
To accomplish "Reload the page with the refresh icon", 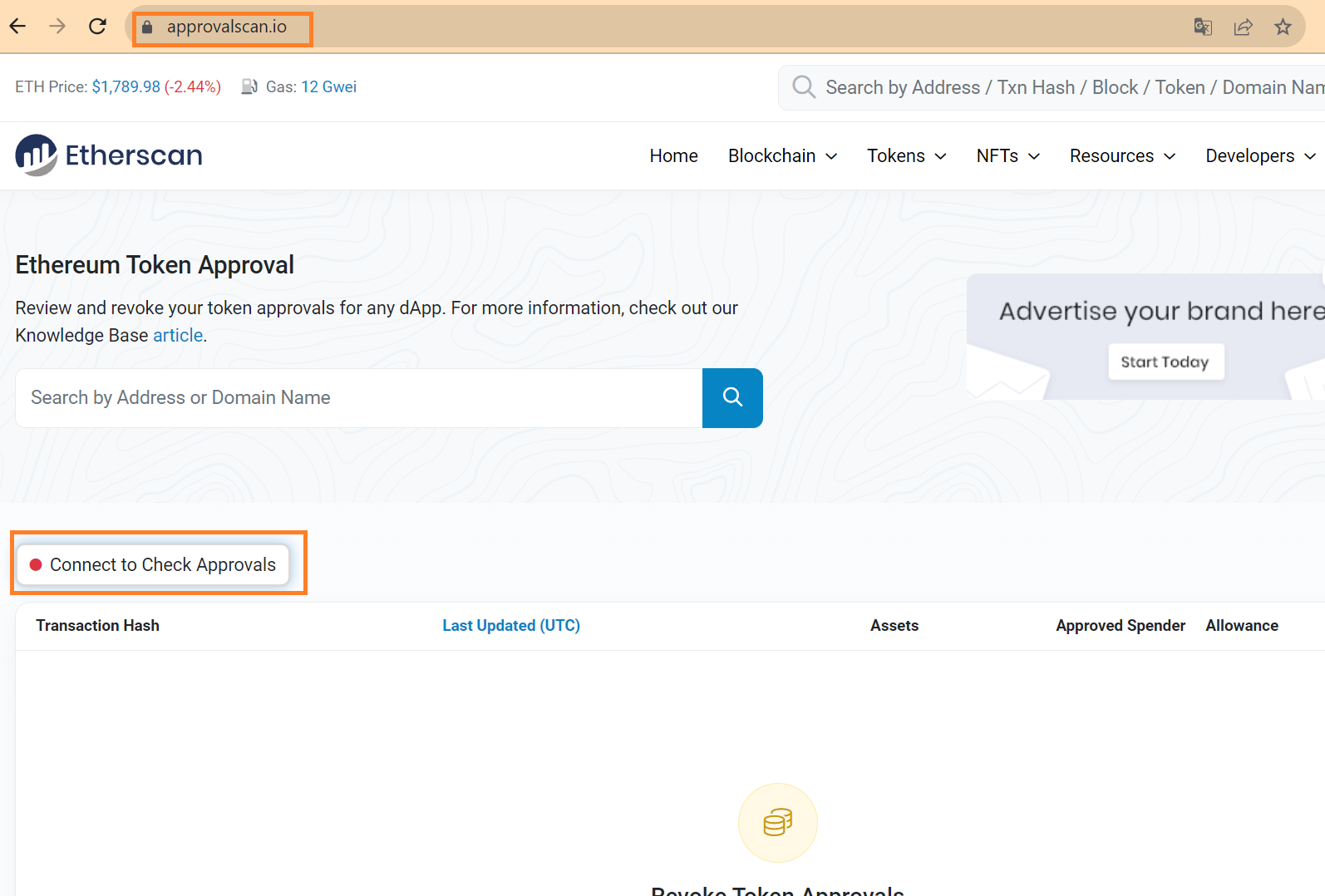I will click(97, 27).
